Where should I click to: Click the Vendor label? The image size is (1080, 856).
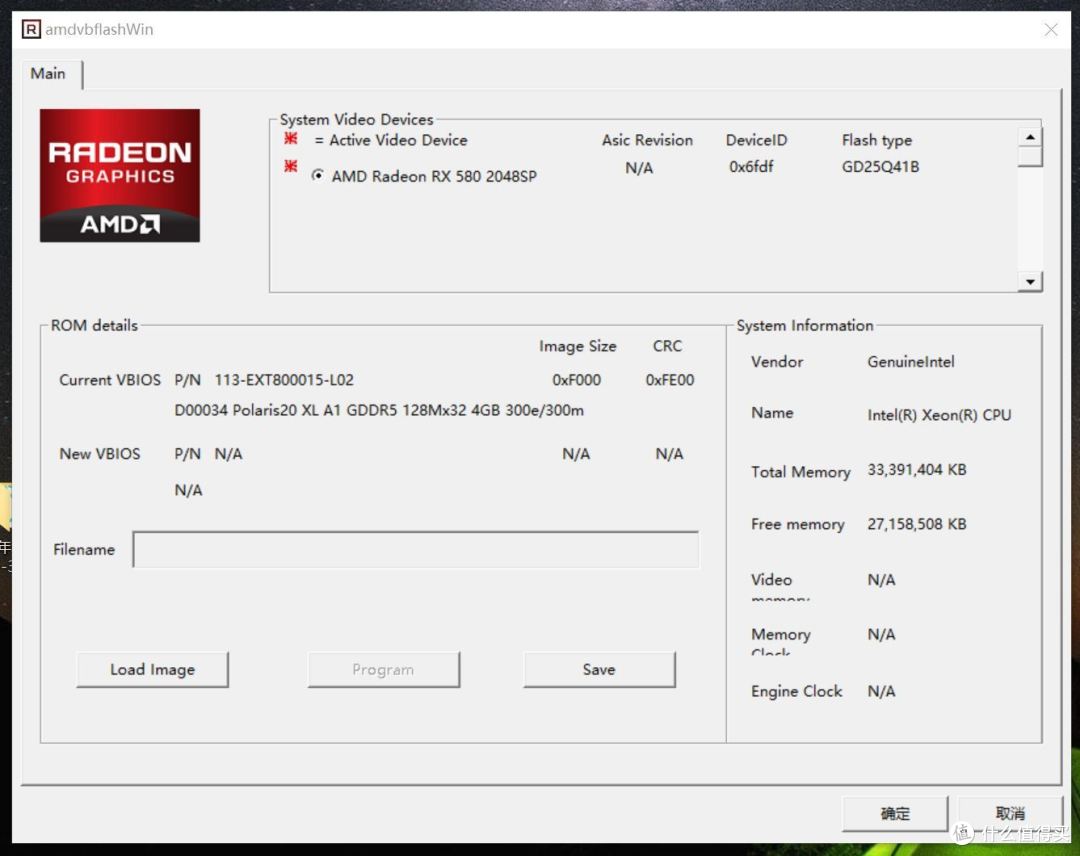click(x=777, y=362)
